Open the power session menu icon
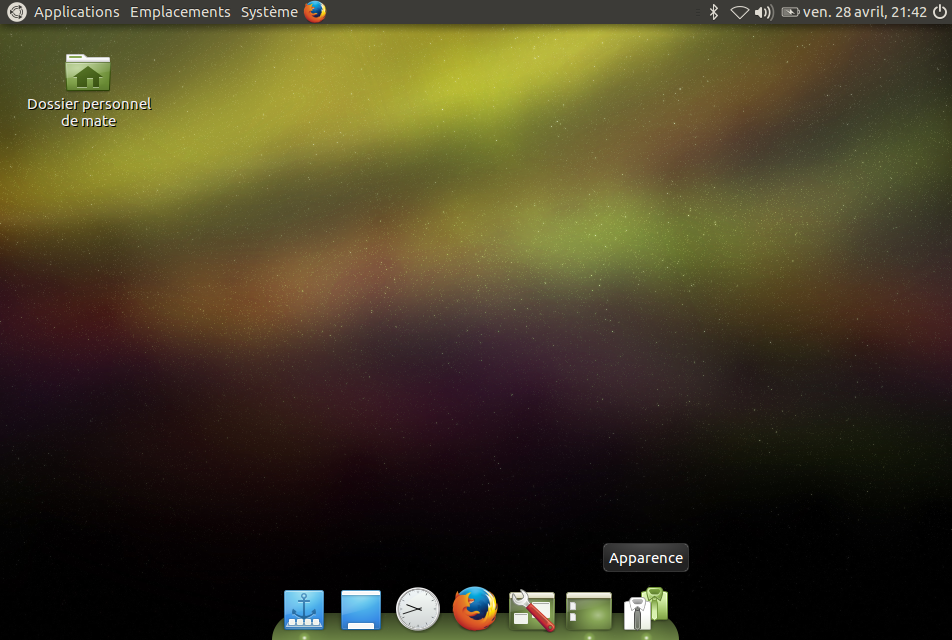 939,12
